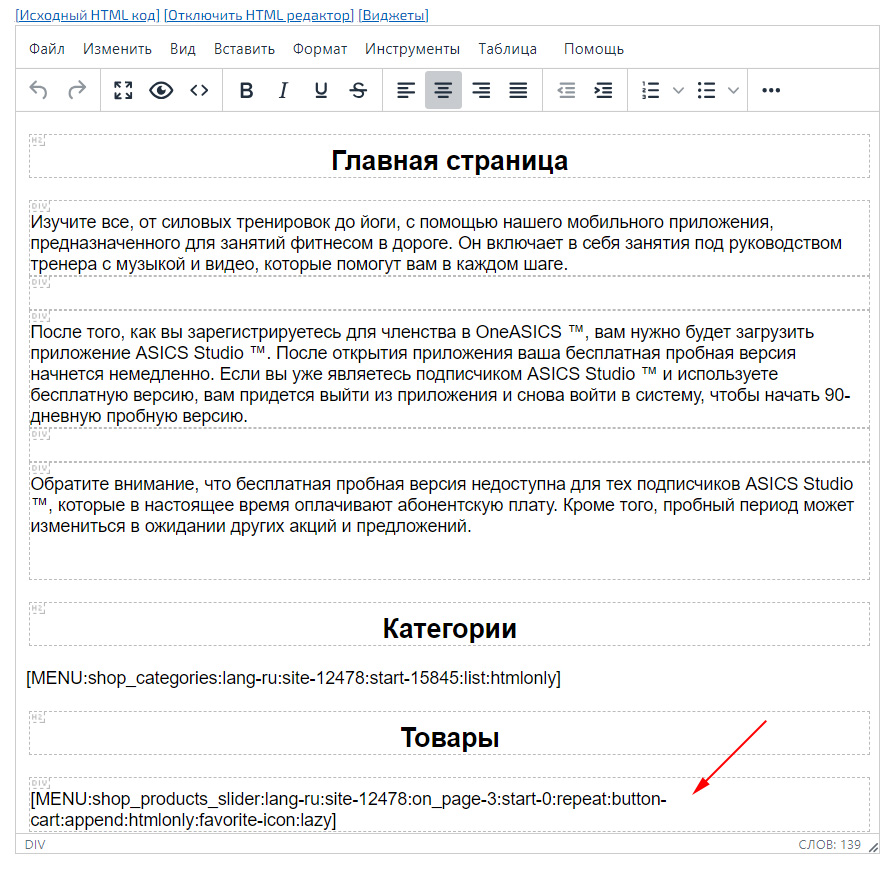Open the preview eye icon
892x873 pixels.
[161, 91]
